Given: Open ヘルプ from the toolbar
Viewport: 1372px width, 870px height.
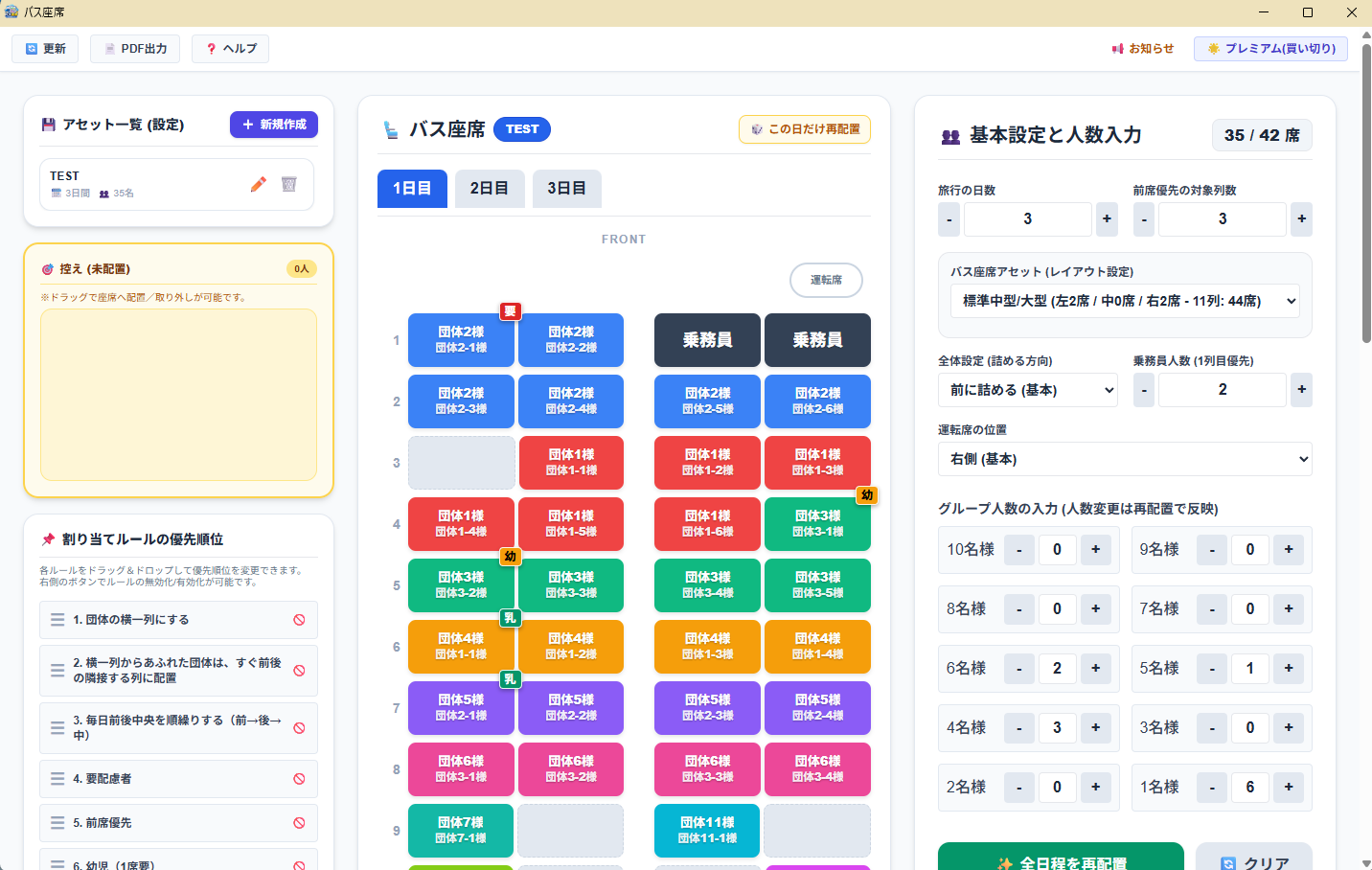Looking at the screenshot, I should [230, 49].
